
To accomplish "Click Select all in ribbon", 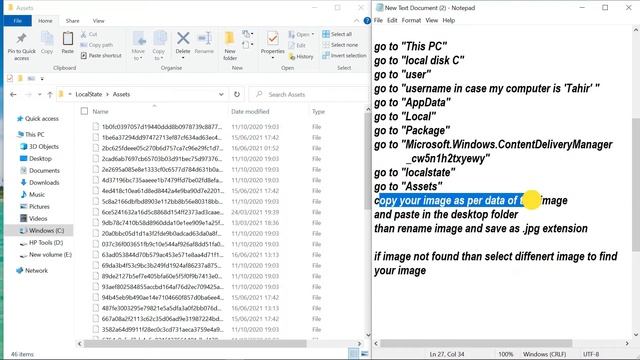I will pos(337,34).
